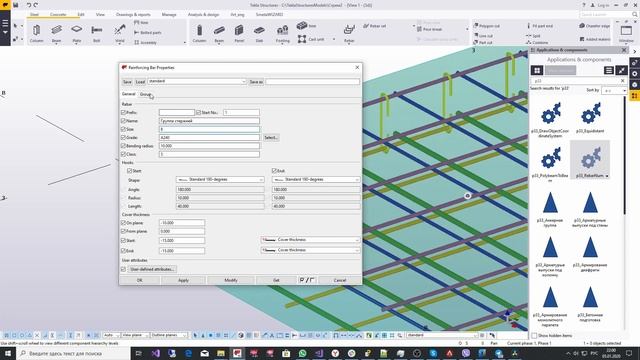Open the Window ribbon button
Image resolution: width=640 pixels, height=360 pixels.
[x=626, y=33]
